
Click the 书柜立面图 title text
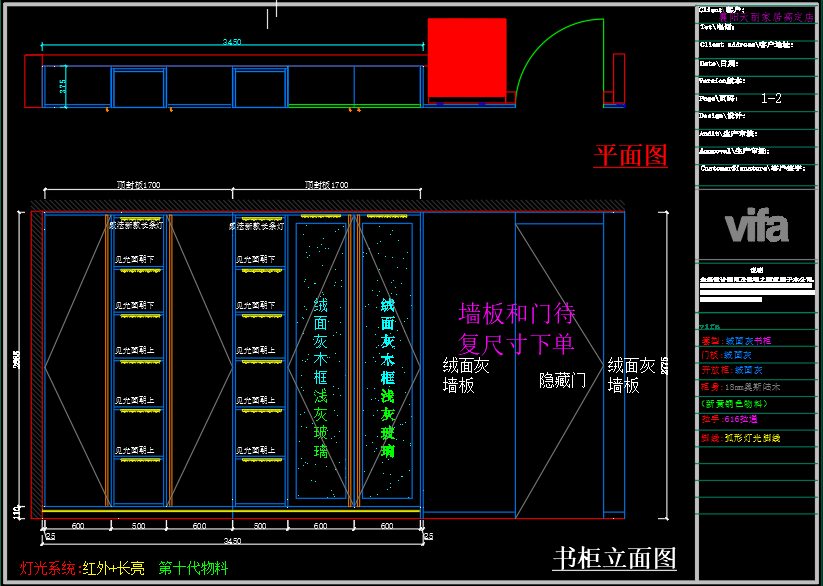coord(614,558)
